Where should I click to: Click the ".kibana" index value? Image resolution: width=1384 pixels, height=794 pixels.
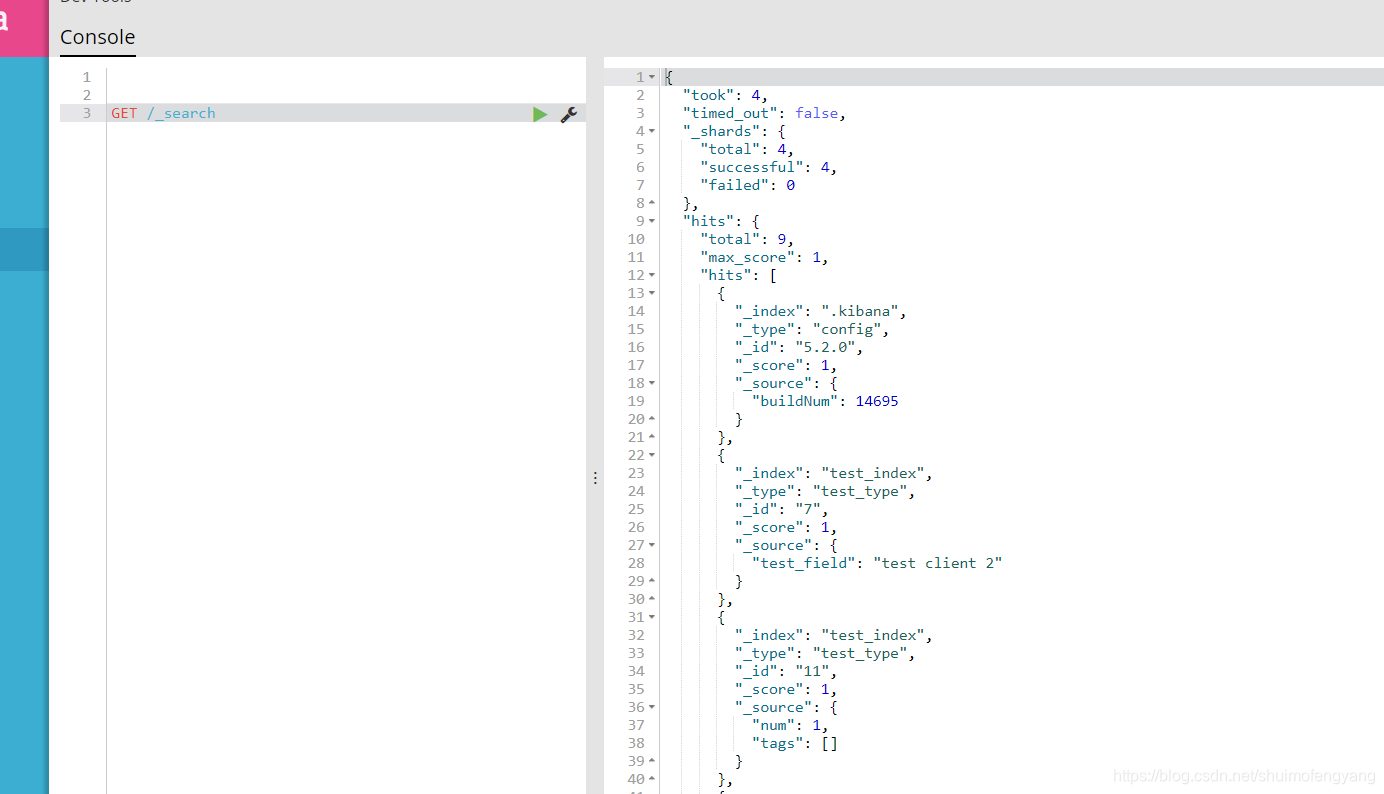(861, 311)
